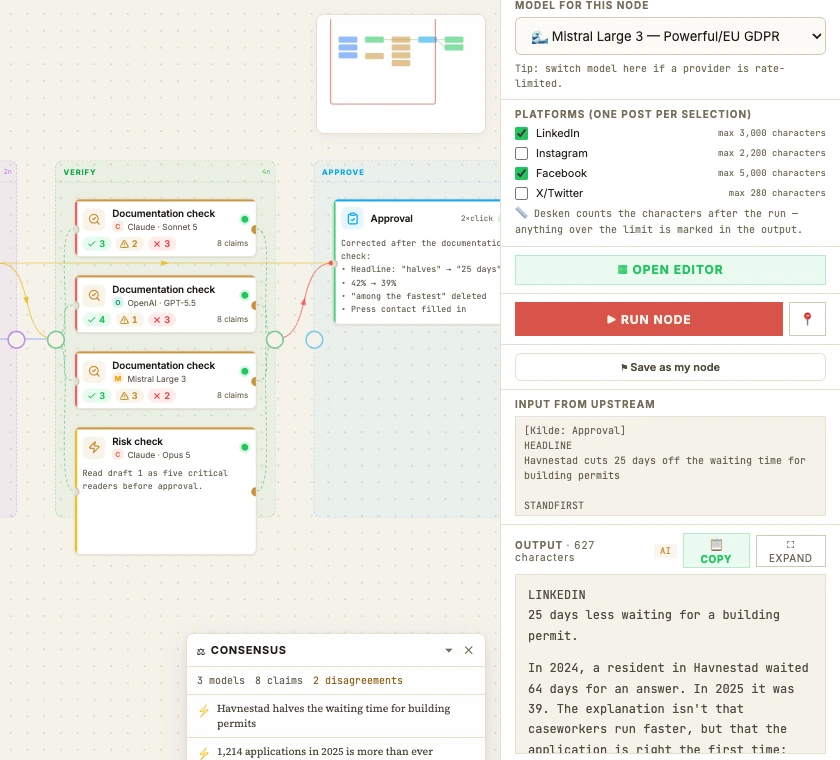Click the 4 passed claims badge on the GPT-5.5 node
This screenshot has height=760, width=840.
pos(97,320)
